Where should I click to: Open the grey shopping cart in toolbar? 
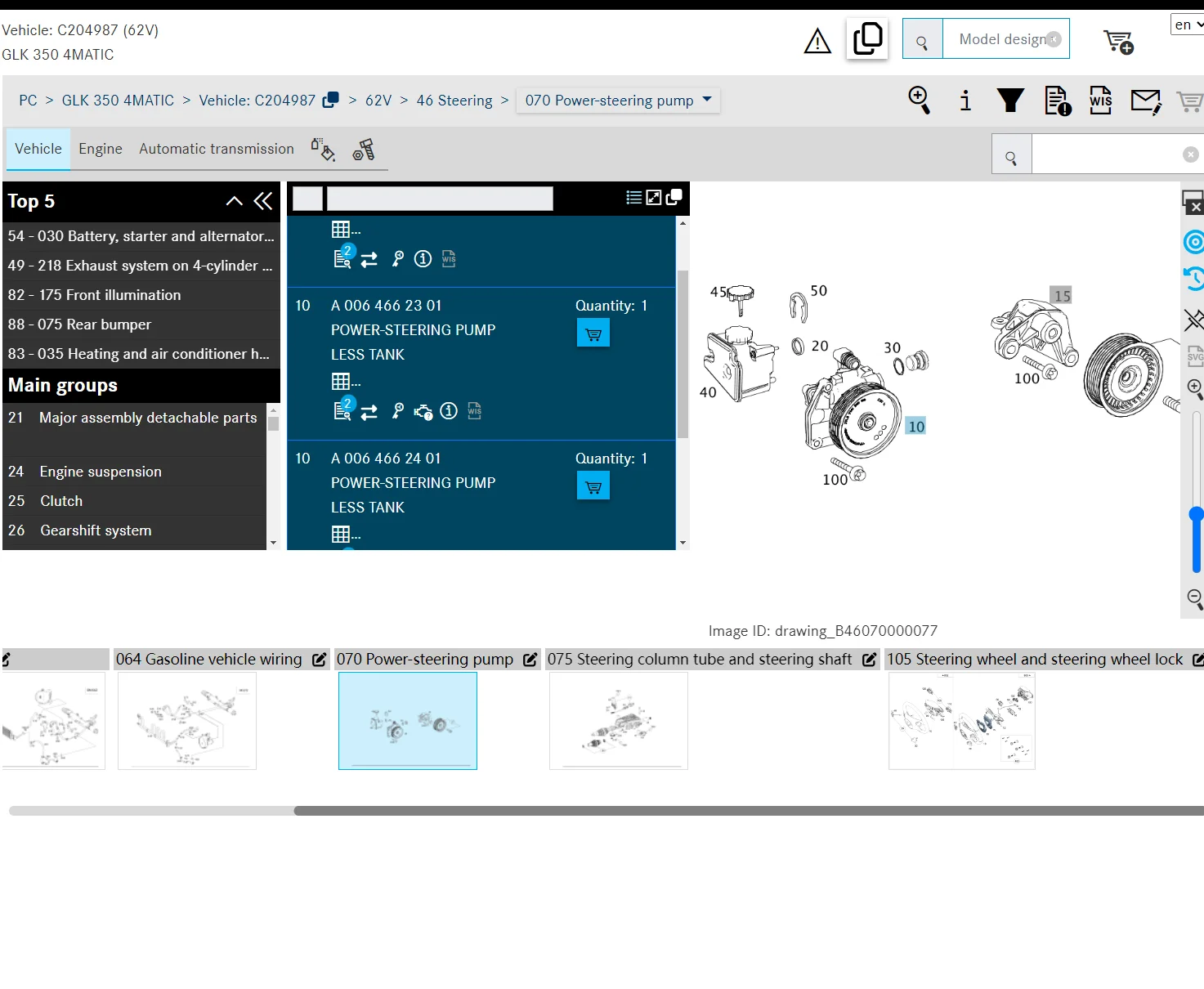pos(1189,101)
